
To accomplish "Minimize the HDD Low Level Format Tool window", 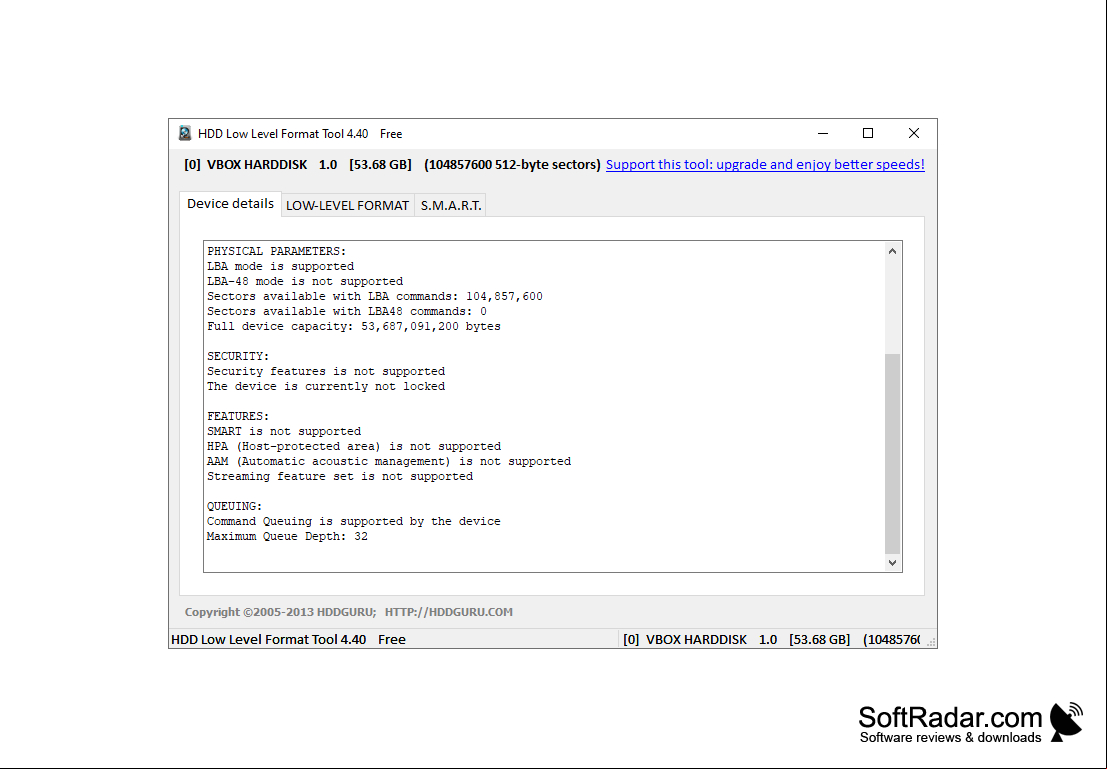I will click(x=822, y=133).
